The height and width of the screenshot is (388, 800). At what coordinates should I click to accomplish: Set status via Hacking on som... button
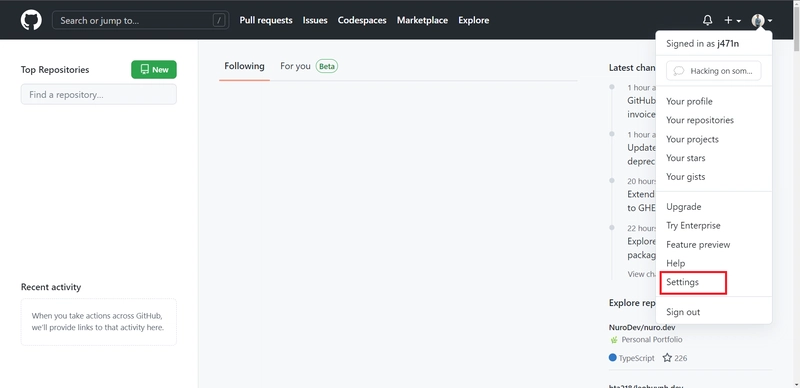[x=713, y=71]
